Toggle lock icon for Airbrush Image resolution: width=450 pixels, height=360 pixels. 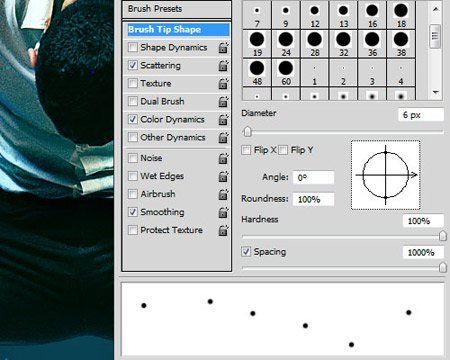coord(223,194)
